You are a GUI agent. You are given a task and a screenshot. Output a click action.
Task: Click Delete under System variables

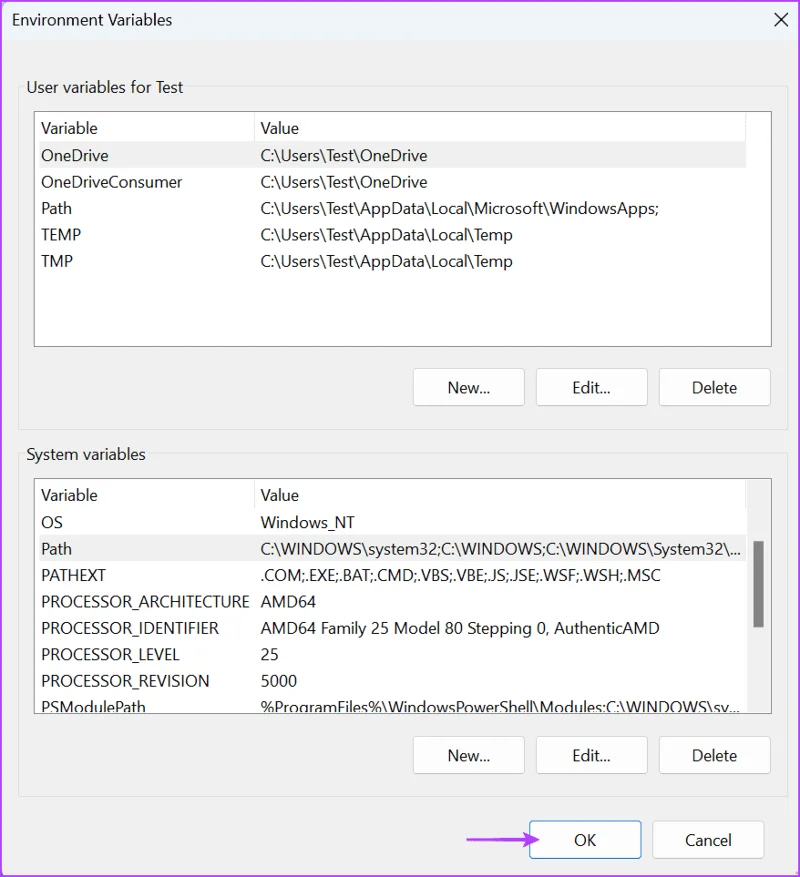(714, 755)
